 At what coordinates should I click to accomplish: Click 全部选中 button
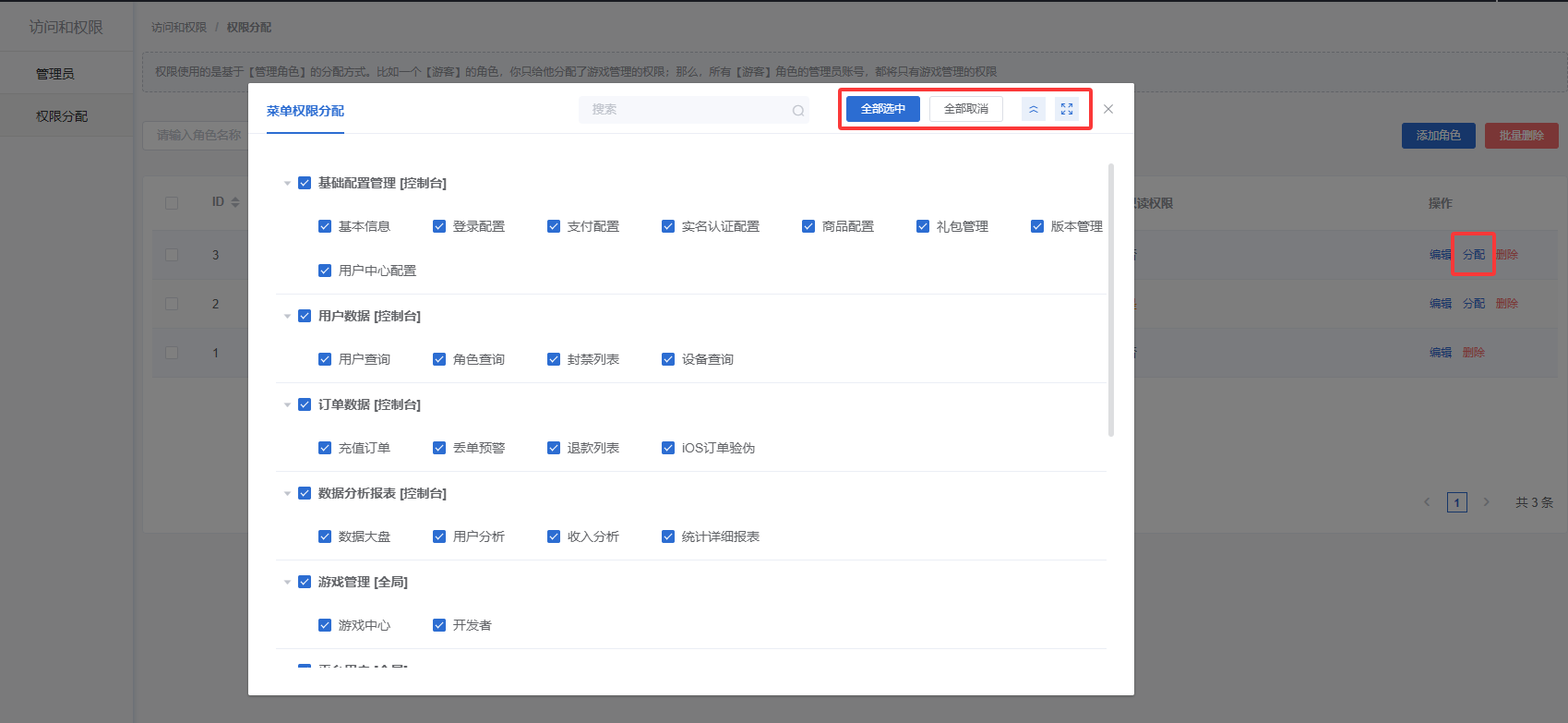tap(883, 109)
